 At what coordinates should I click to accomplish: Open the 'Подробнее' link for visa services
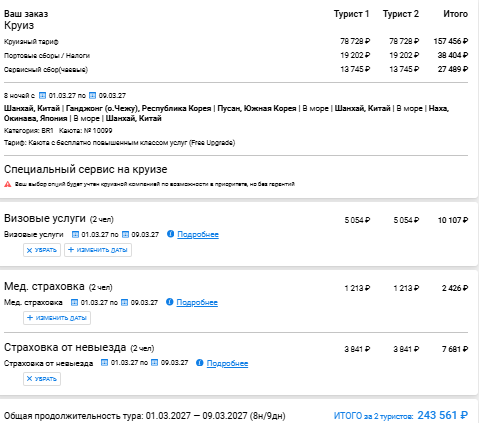198,235
